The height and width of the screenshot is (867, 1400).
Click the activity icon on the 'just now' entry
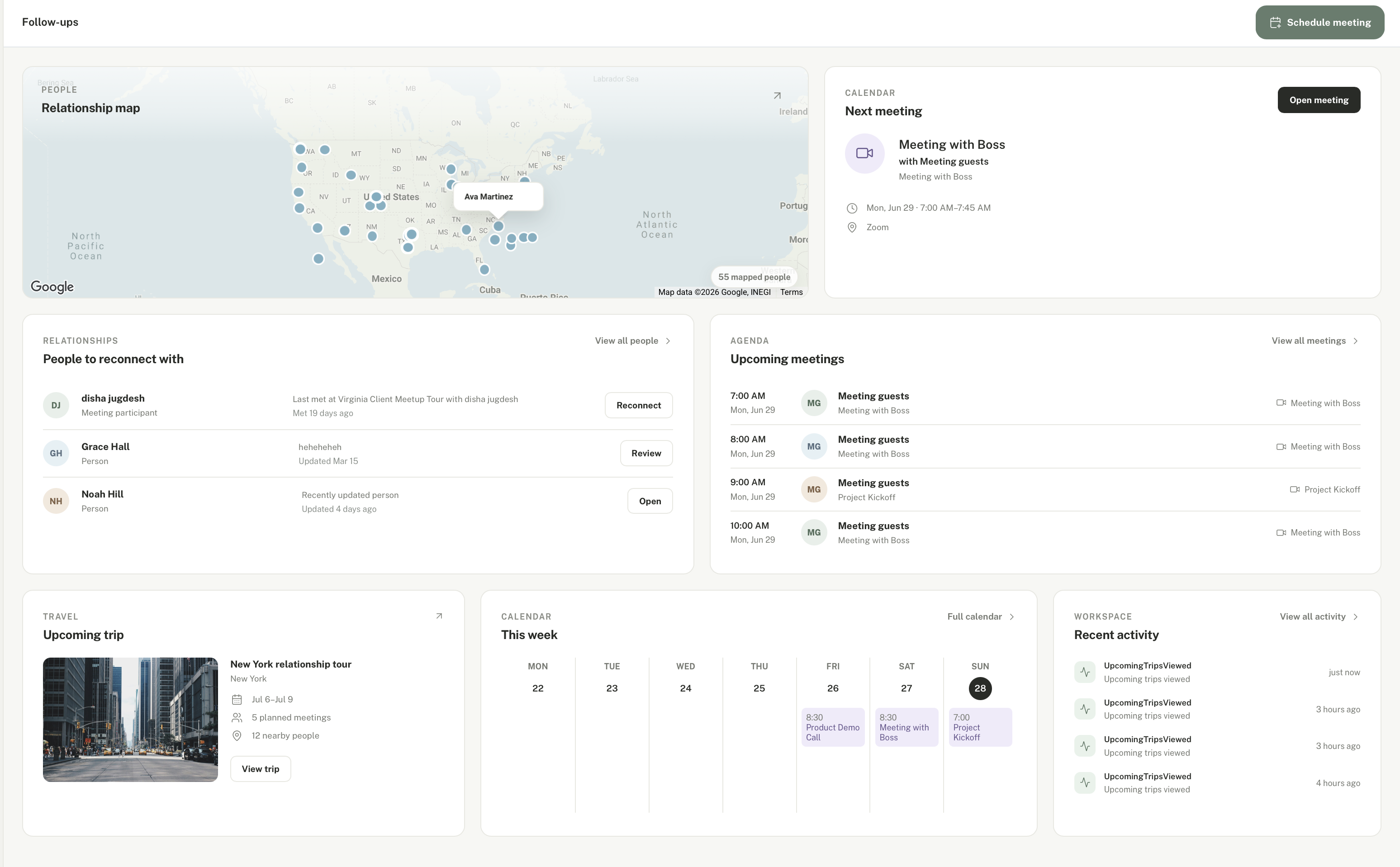click(1085, 672)
